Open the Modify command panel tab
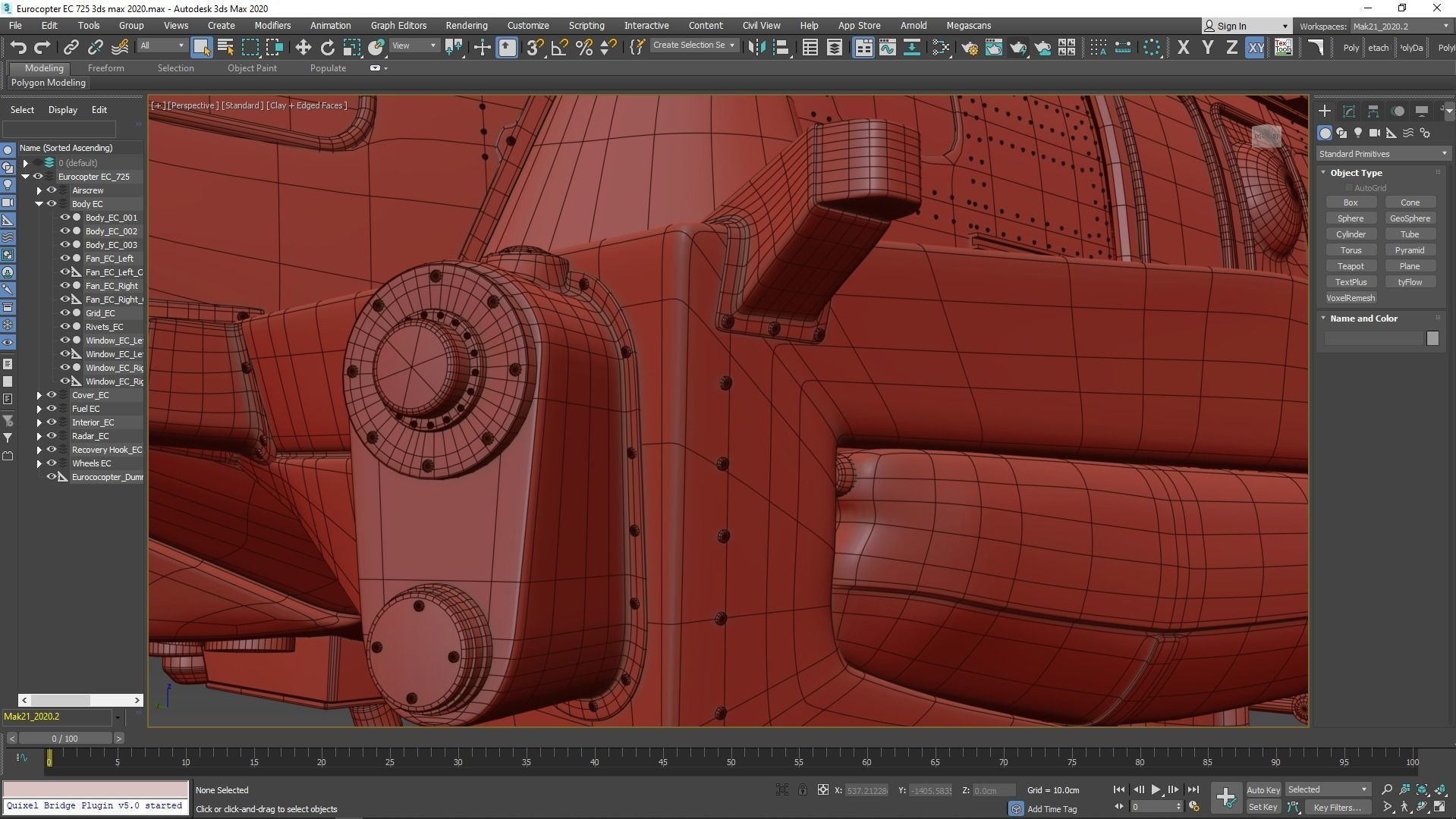Screen dimensions: 1456x819 click(1349, 111)
